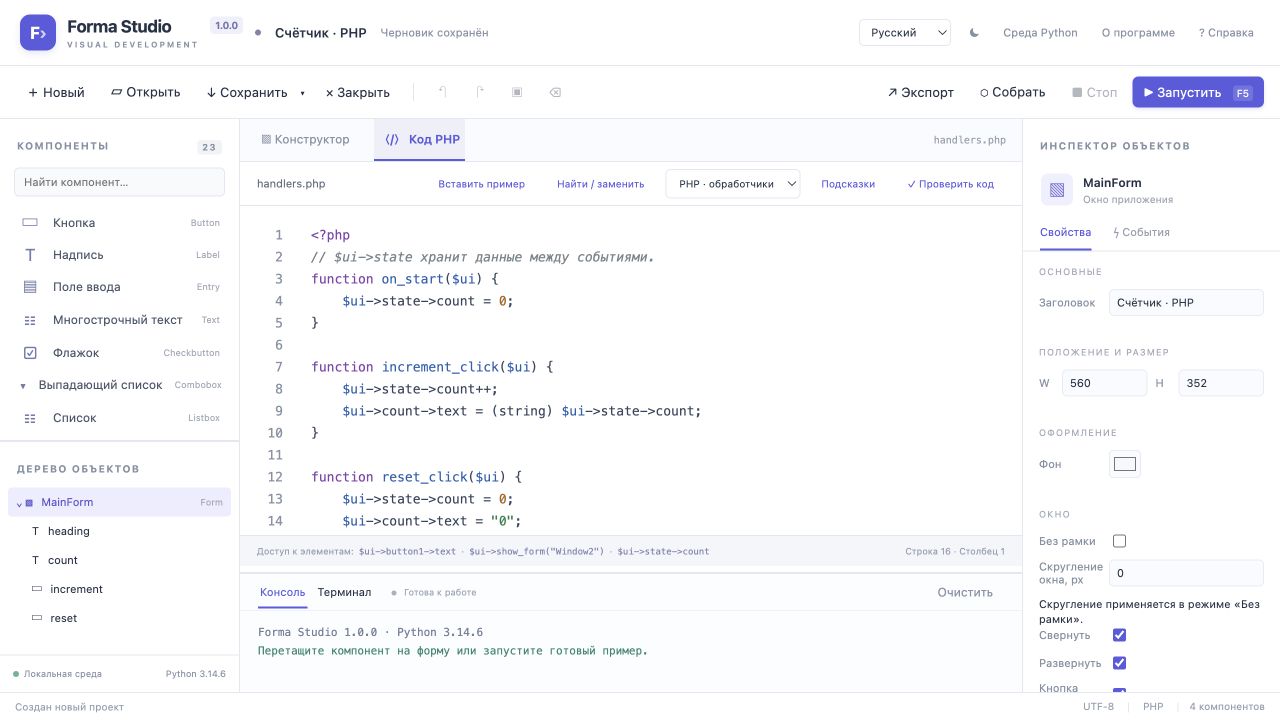Click 4 компонентов in the status bar
1280x720 pixels.
point(1227,707)
